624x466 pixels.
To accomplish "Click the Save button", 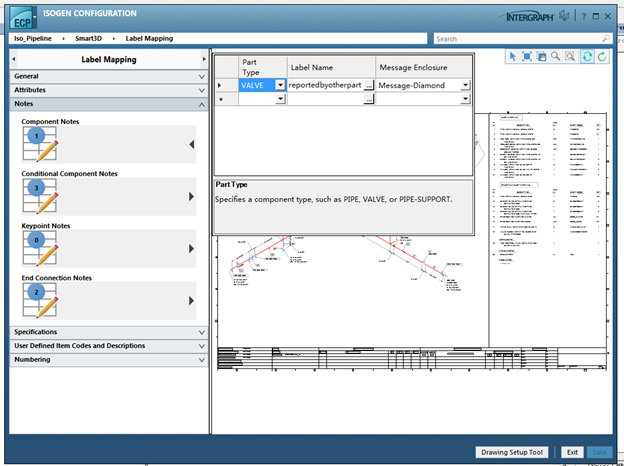I will [599, 452].
